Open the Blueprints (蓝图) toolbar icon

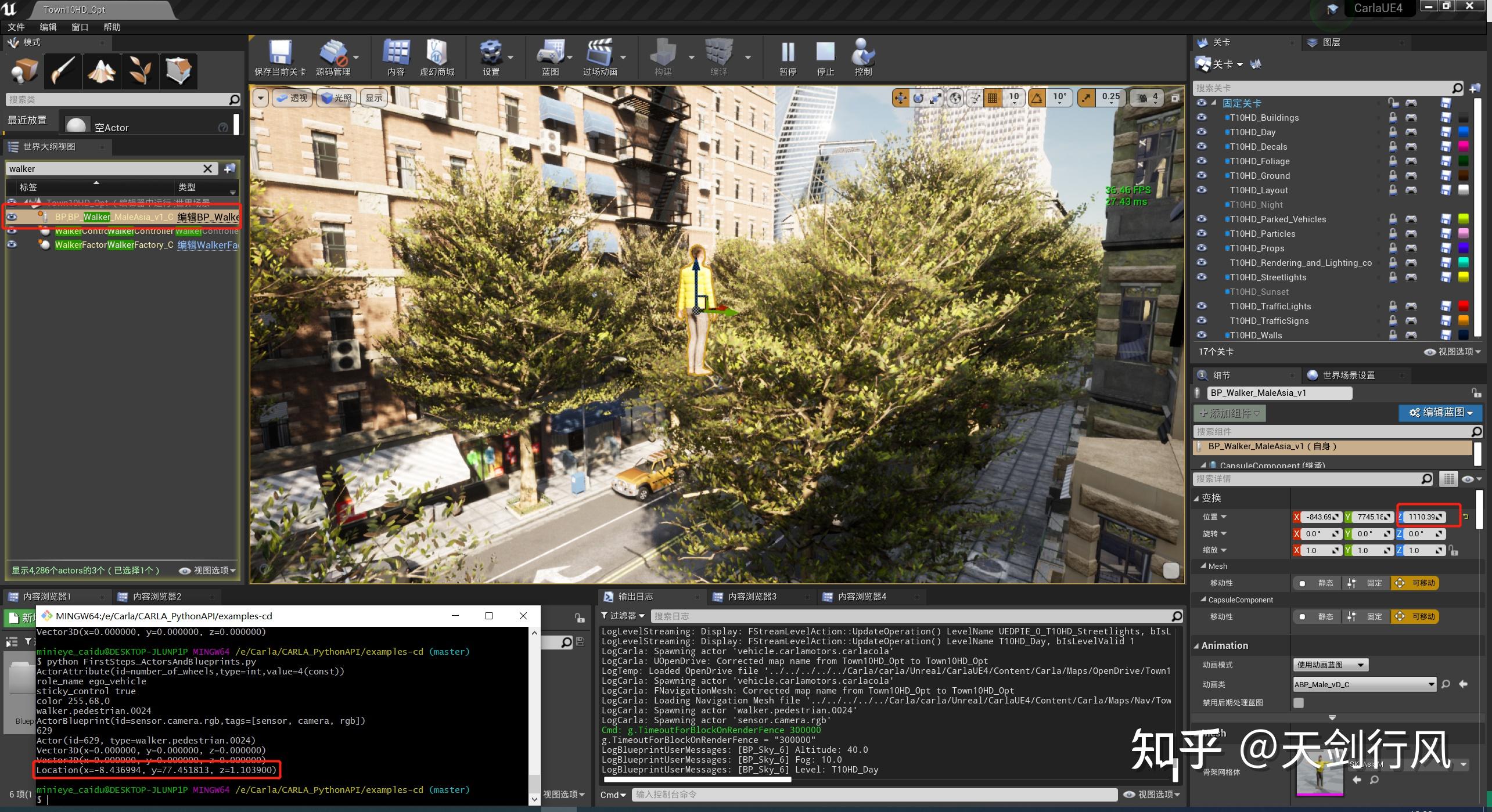pos(550,57)
